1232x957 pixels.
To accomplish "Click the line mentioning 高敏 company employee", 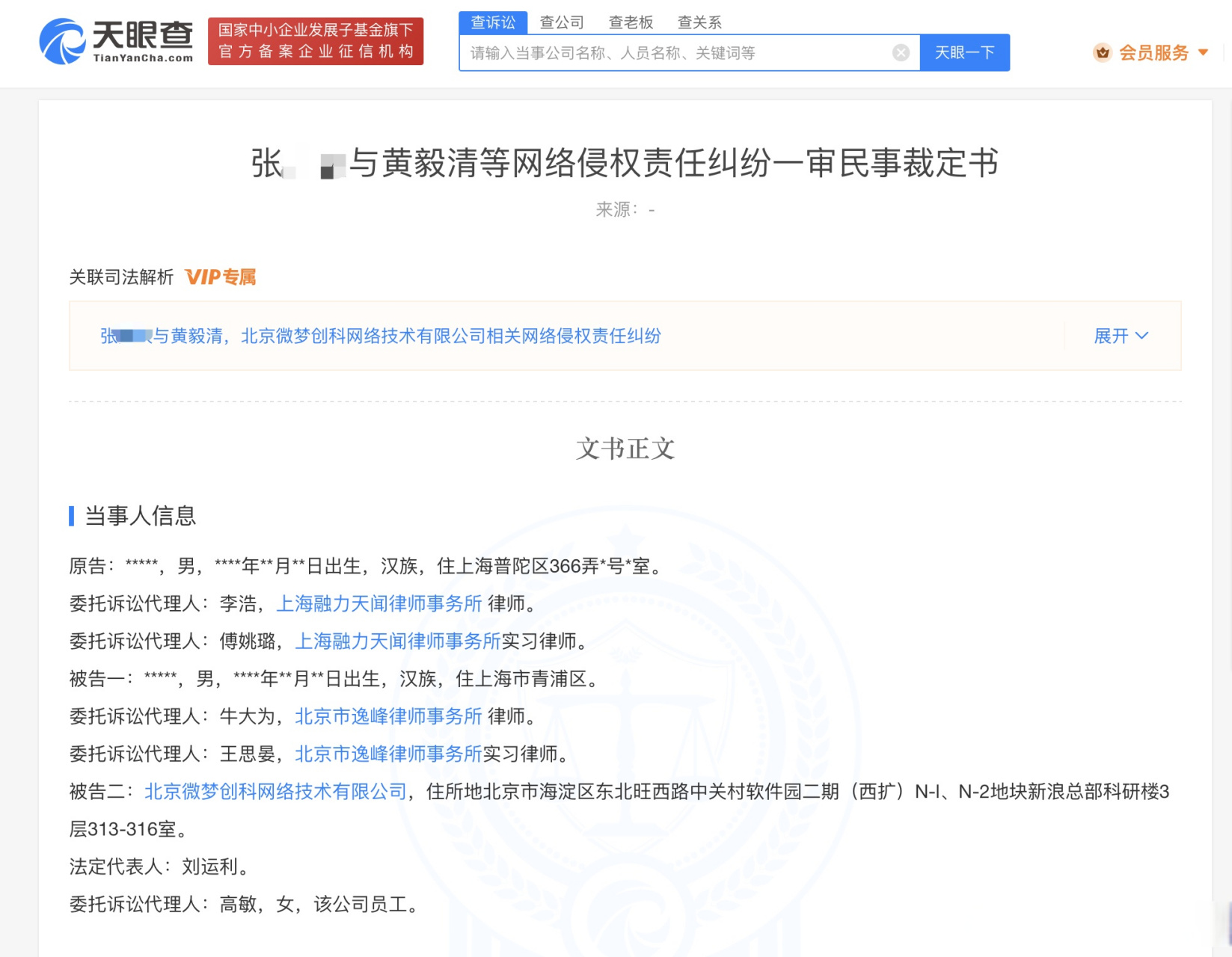I will (x=245, y=904).
